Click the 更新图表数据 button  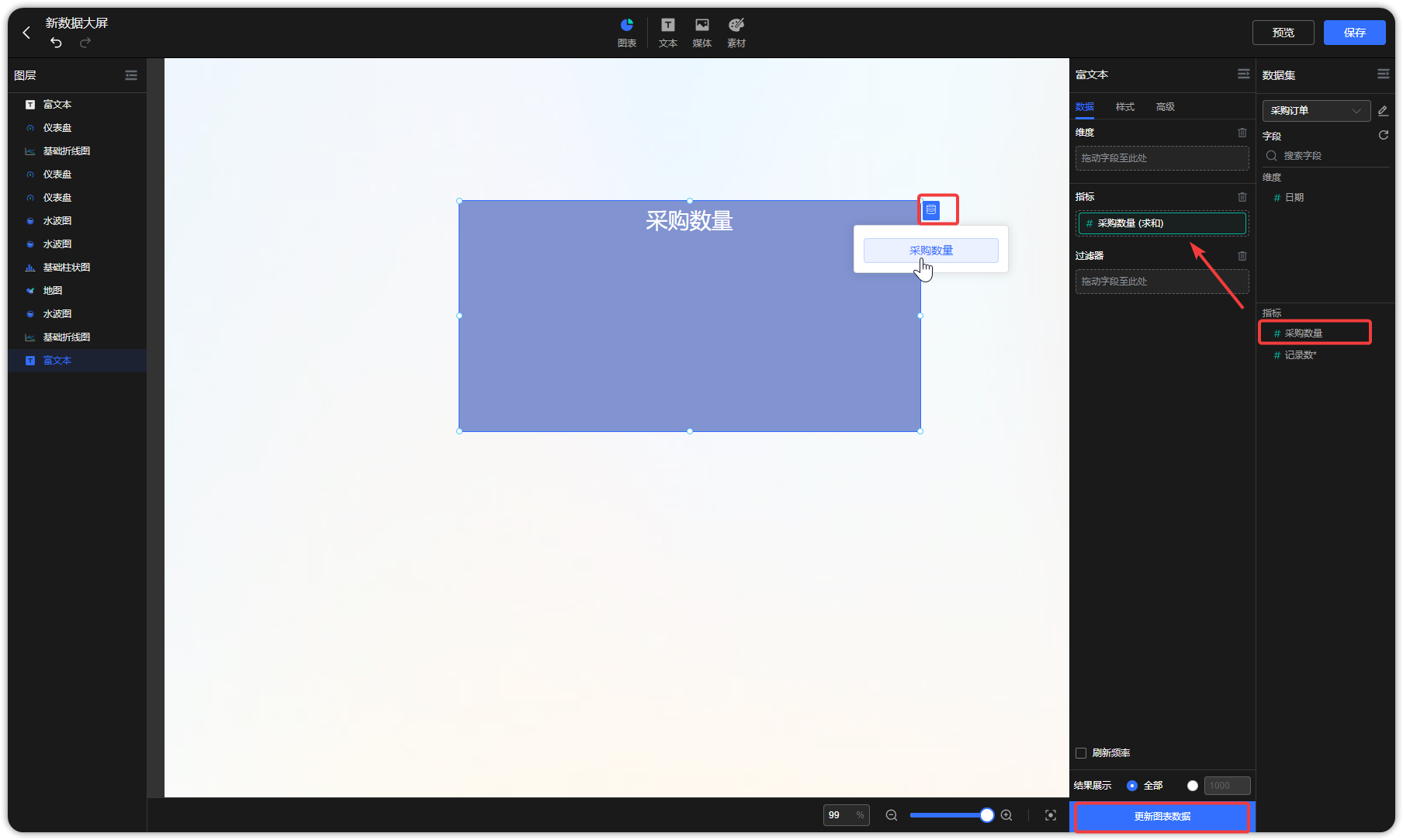pos(1162,817)
